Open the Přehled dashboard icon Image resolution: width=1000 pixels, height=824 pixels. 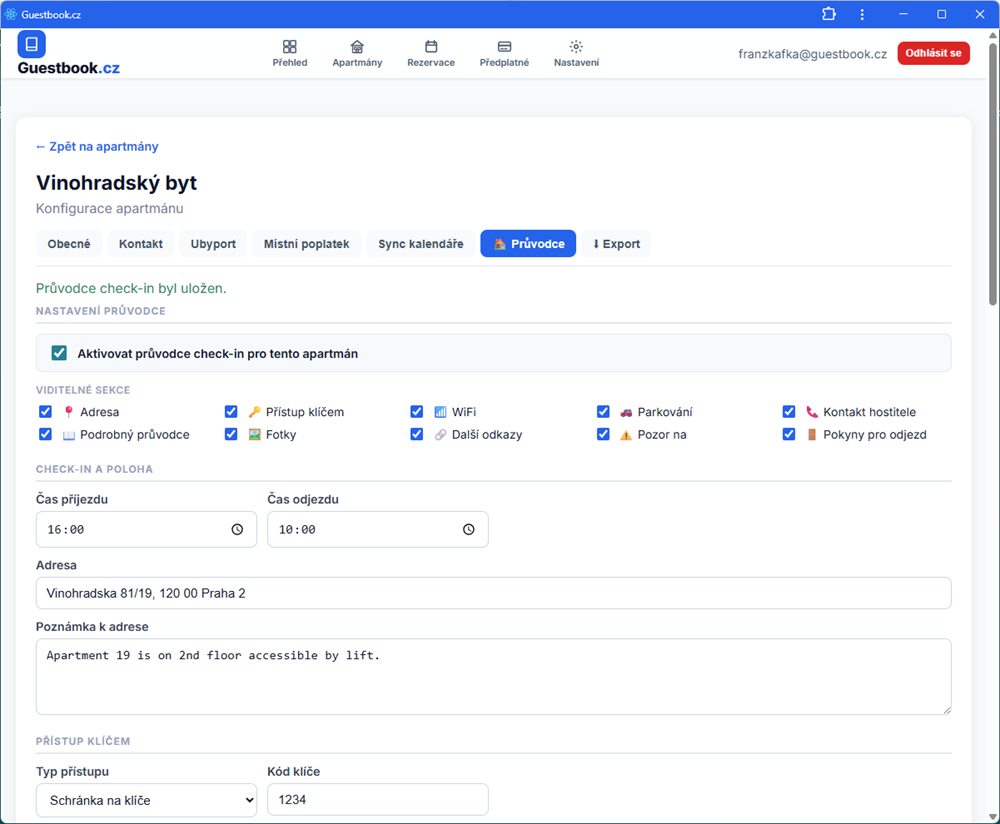tap(290, 47)
